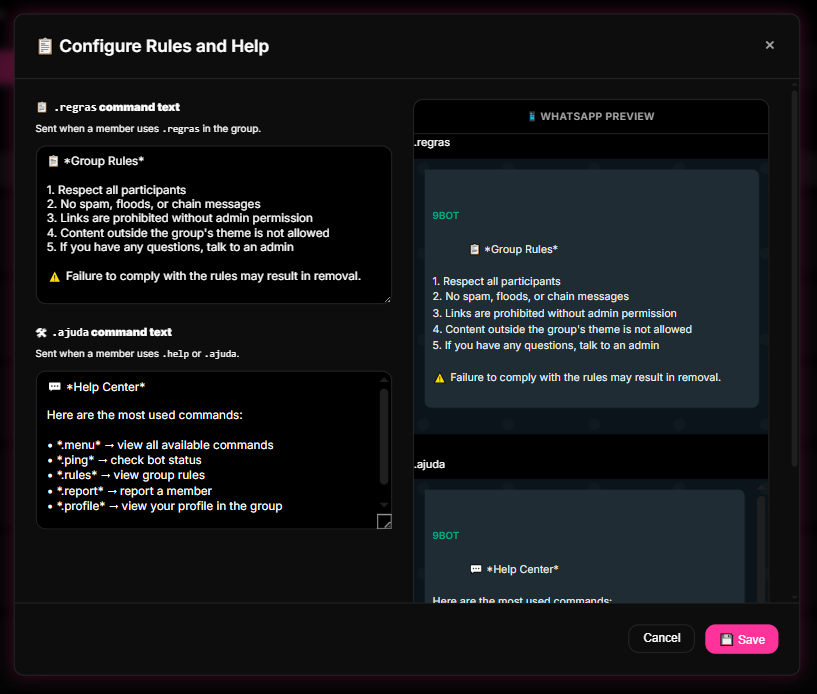Click the '*.profile*' command line in the help text
This screenshot has height=694, width=817.
(165, 506)
